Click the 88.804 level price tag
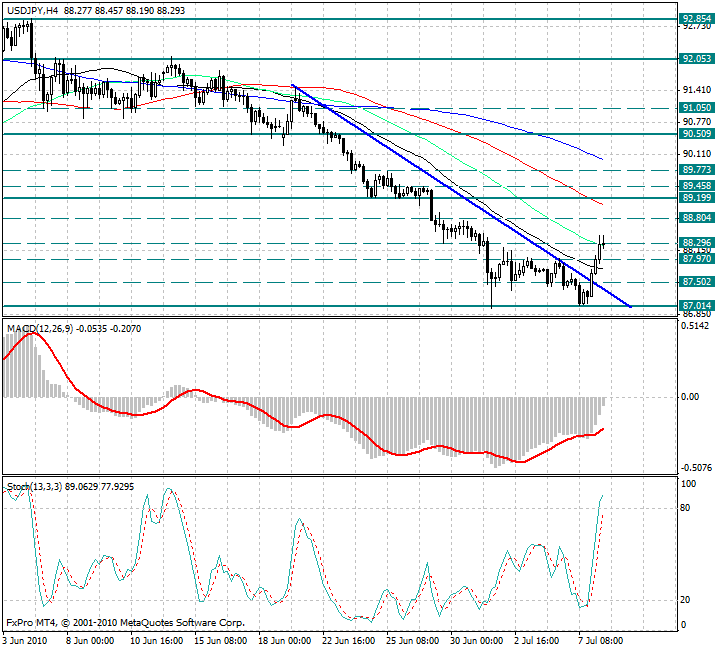This screenshot has width=715, height=648. 696,217
